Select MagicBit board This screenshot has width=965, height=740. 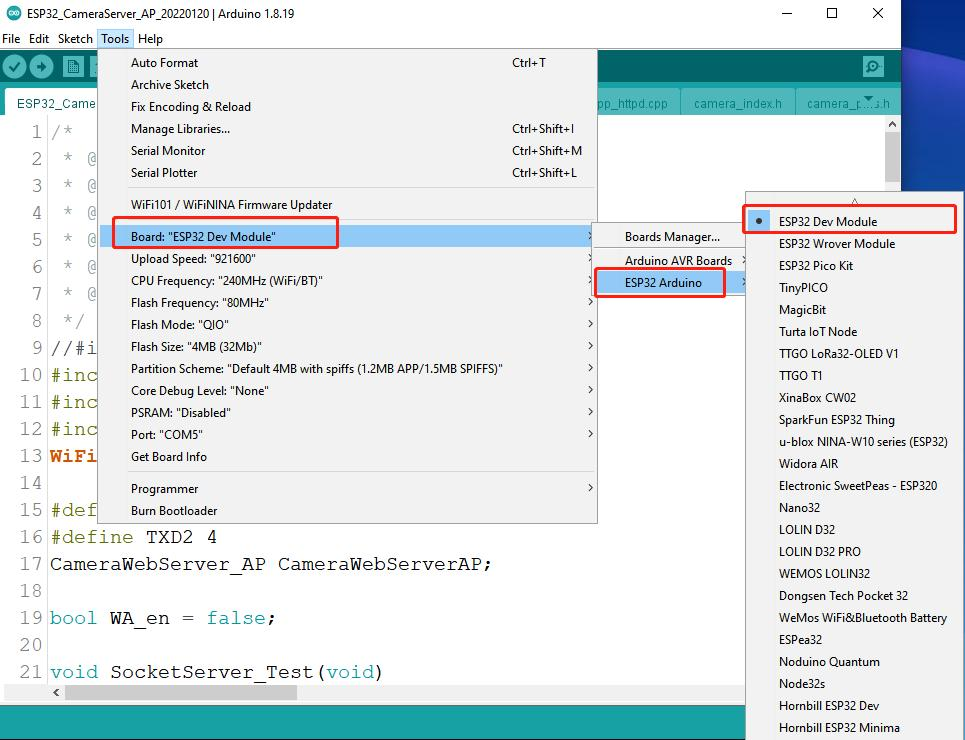tap(855, 310)
